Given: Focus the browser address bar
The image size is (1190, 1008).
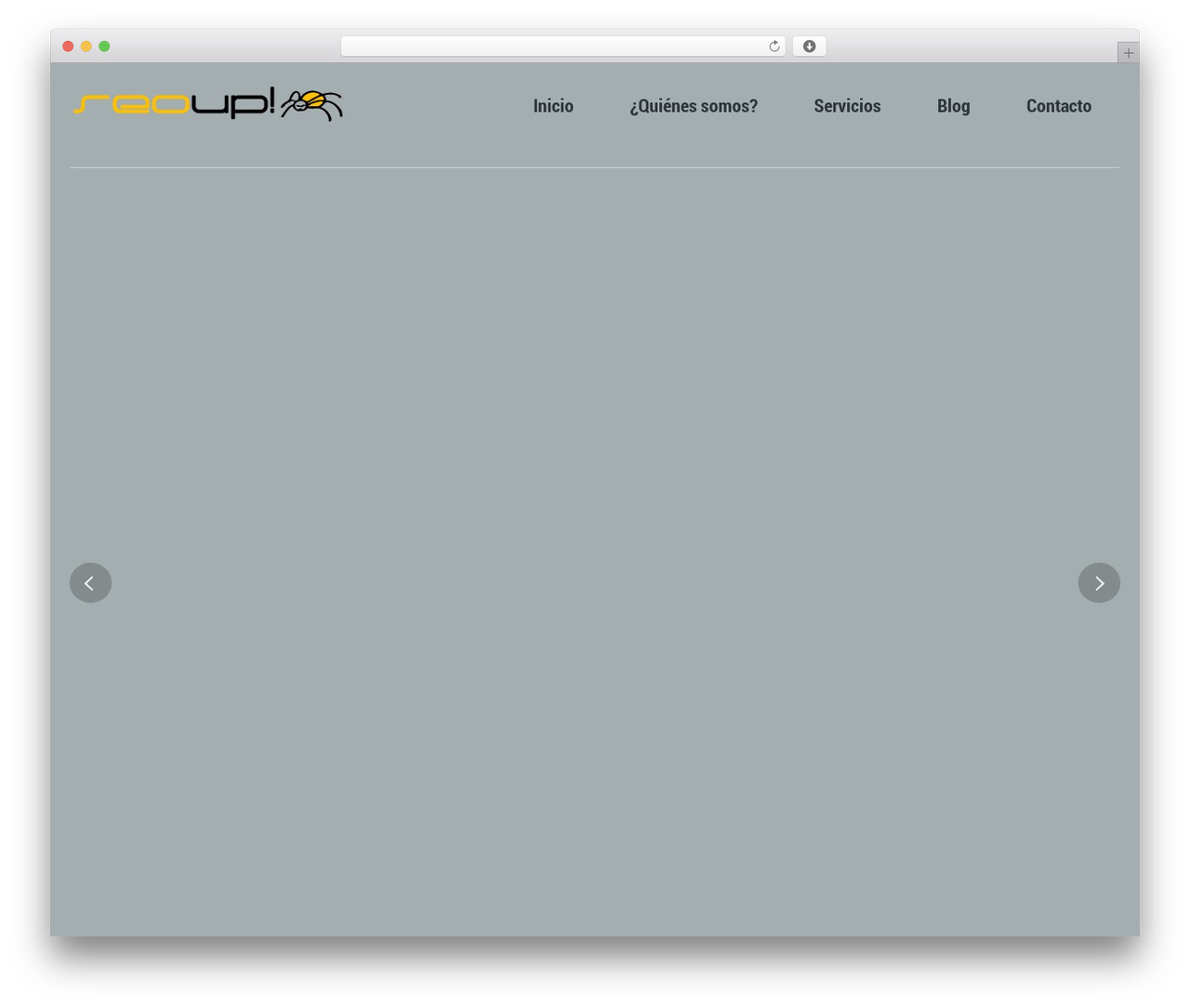Looking at the screenshot, I should click(562, 46).
